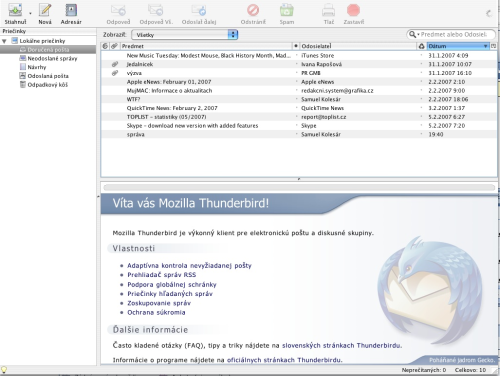500x376 pixels.
Task: Mark message as Spam
Action: pyautogui.click(x=287, y=10)
